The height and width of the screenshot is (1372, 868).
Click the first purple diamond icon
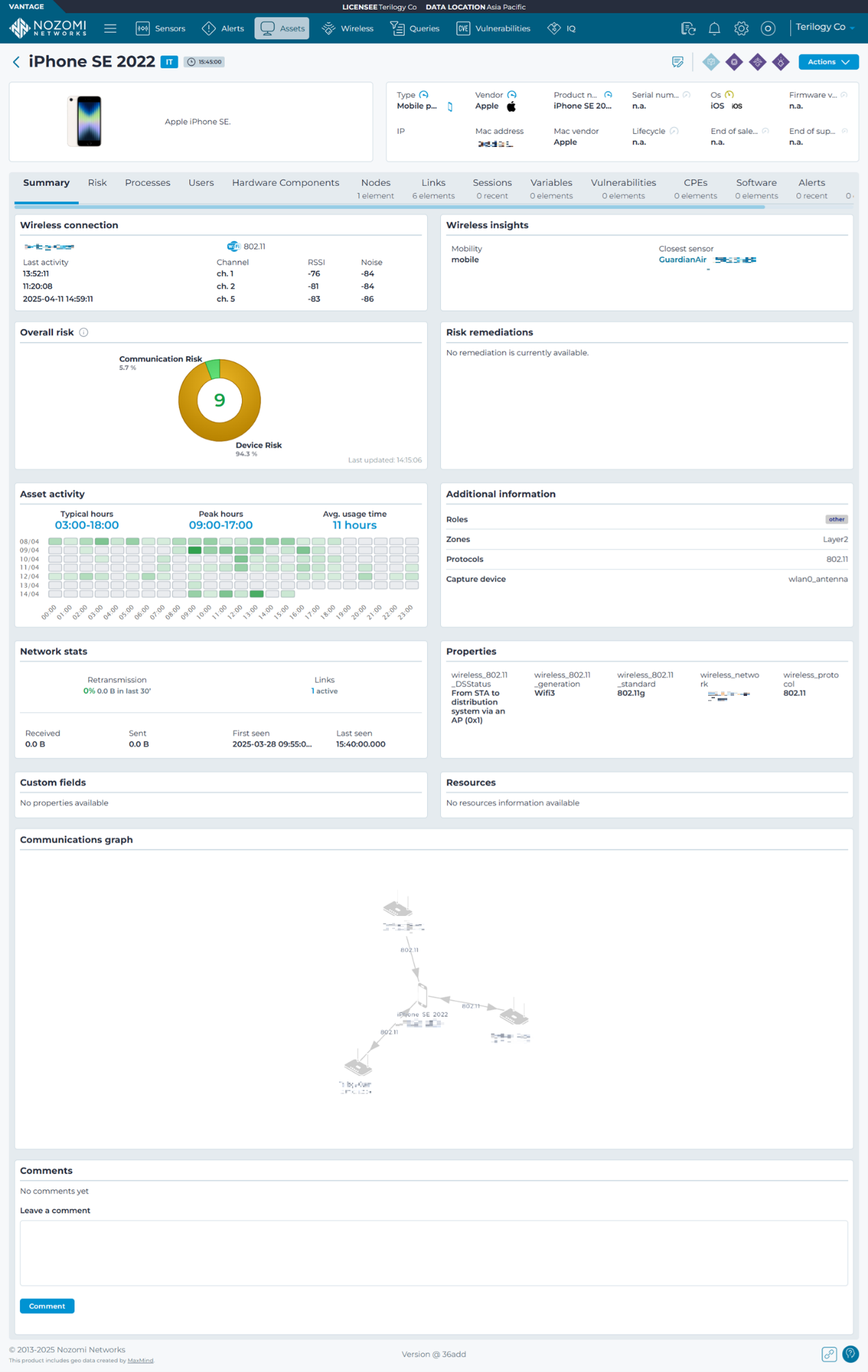734,62
